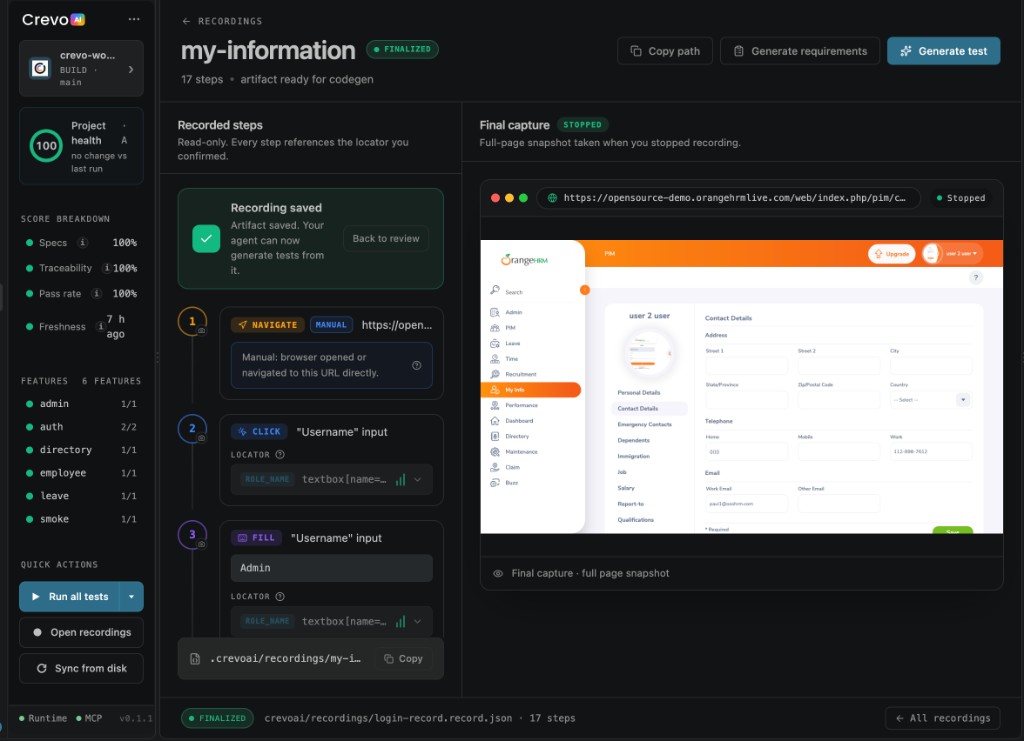Screen dimensions: 1024x741
Task: Select the directory feature row
Action: tap(81, 450)
